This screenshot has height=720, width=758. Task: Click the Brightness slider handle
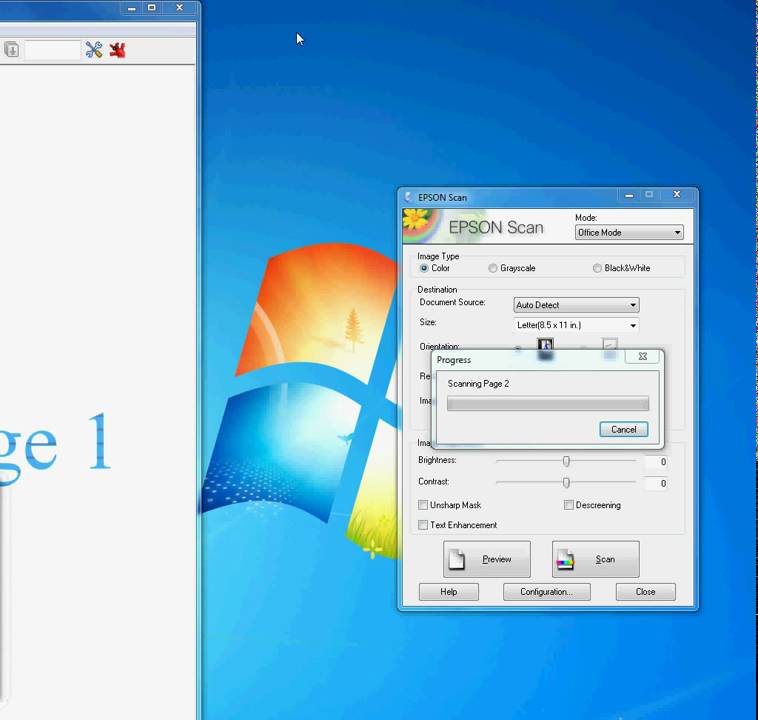click(x=566, y=461)
